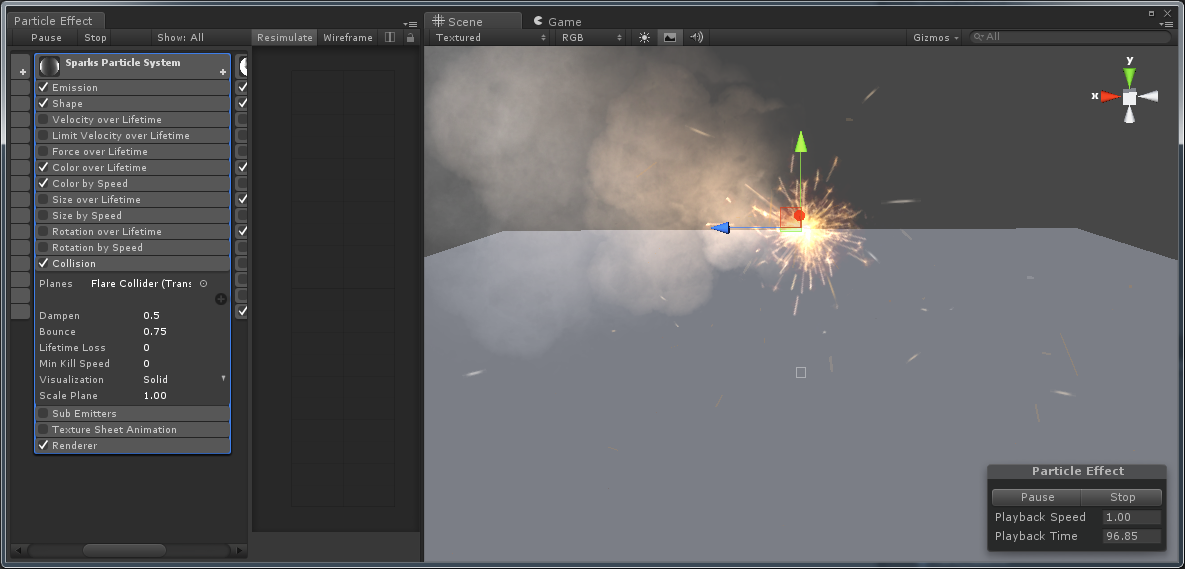Toggle Resimulate in particle toolbar
The image size is (1185, 569).
pos(284,37)
